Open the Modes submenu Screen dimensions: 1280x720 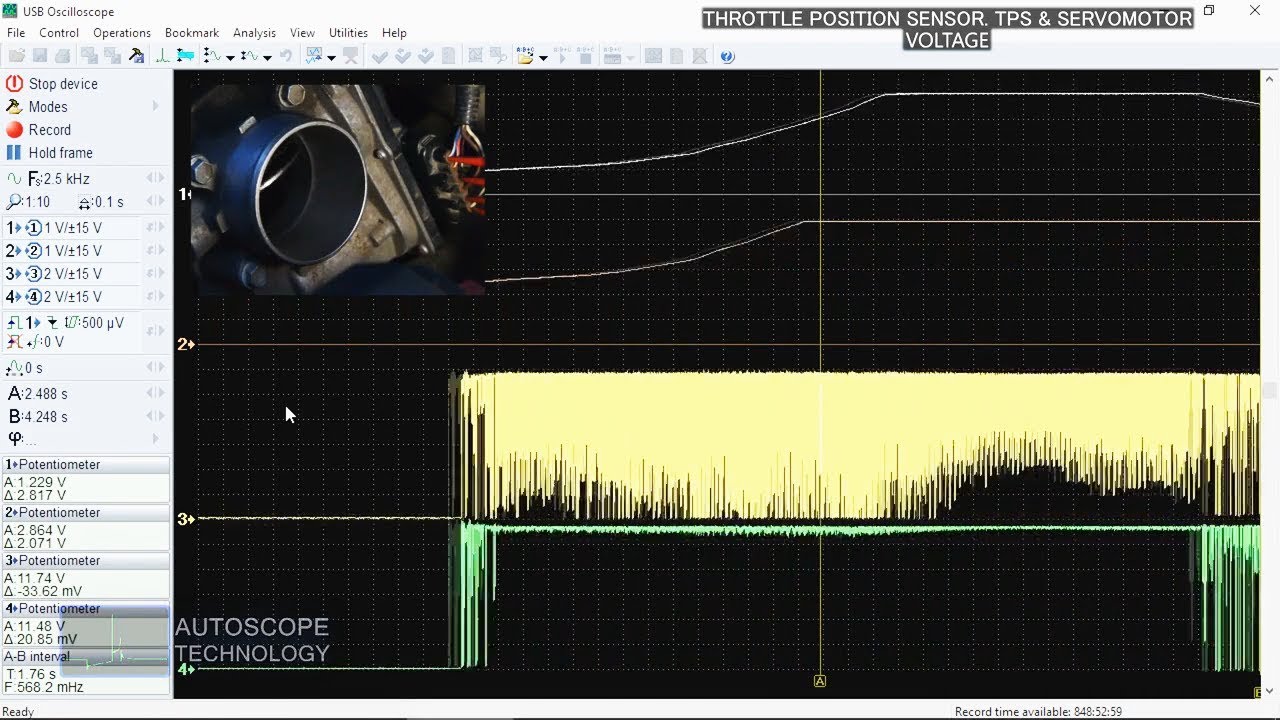coord(84,107)
